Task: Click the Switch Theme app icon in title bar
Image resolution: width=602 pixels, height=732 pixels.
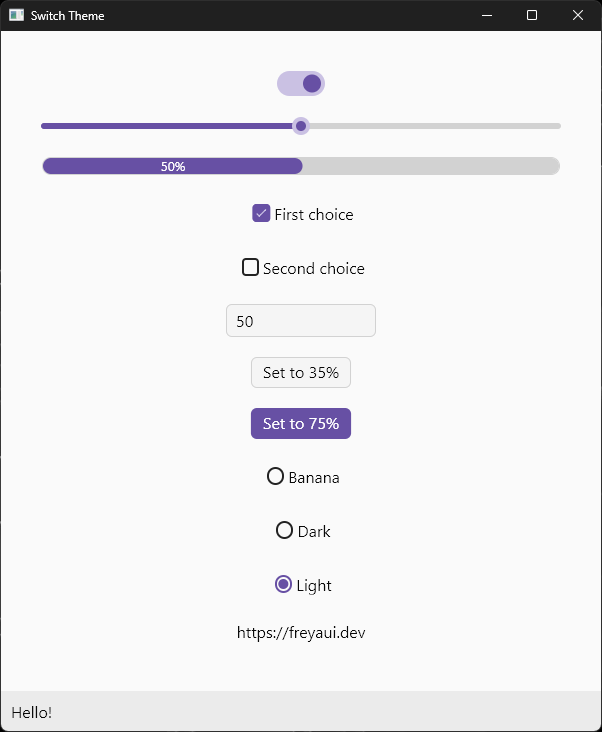Action: (16, 15)
